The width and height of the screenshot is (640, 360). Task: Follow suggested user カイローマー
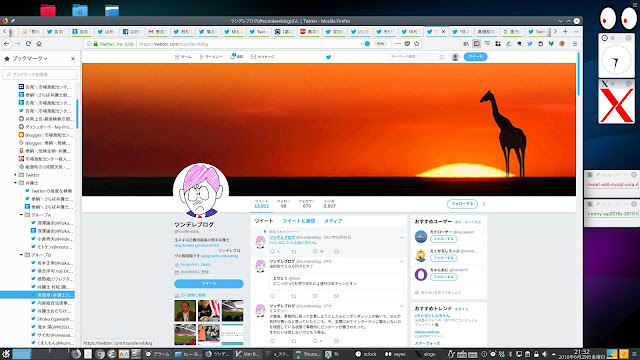point(443,239)
